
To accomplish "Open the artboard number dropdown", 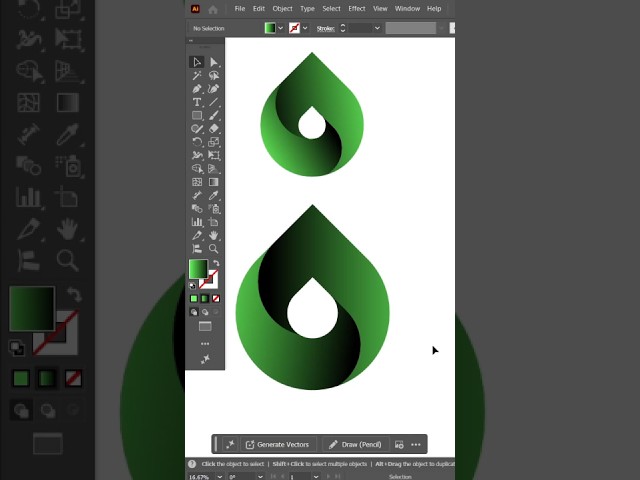I will point(316,477).
